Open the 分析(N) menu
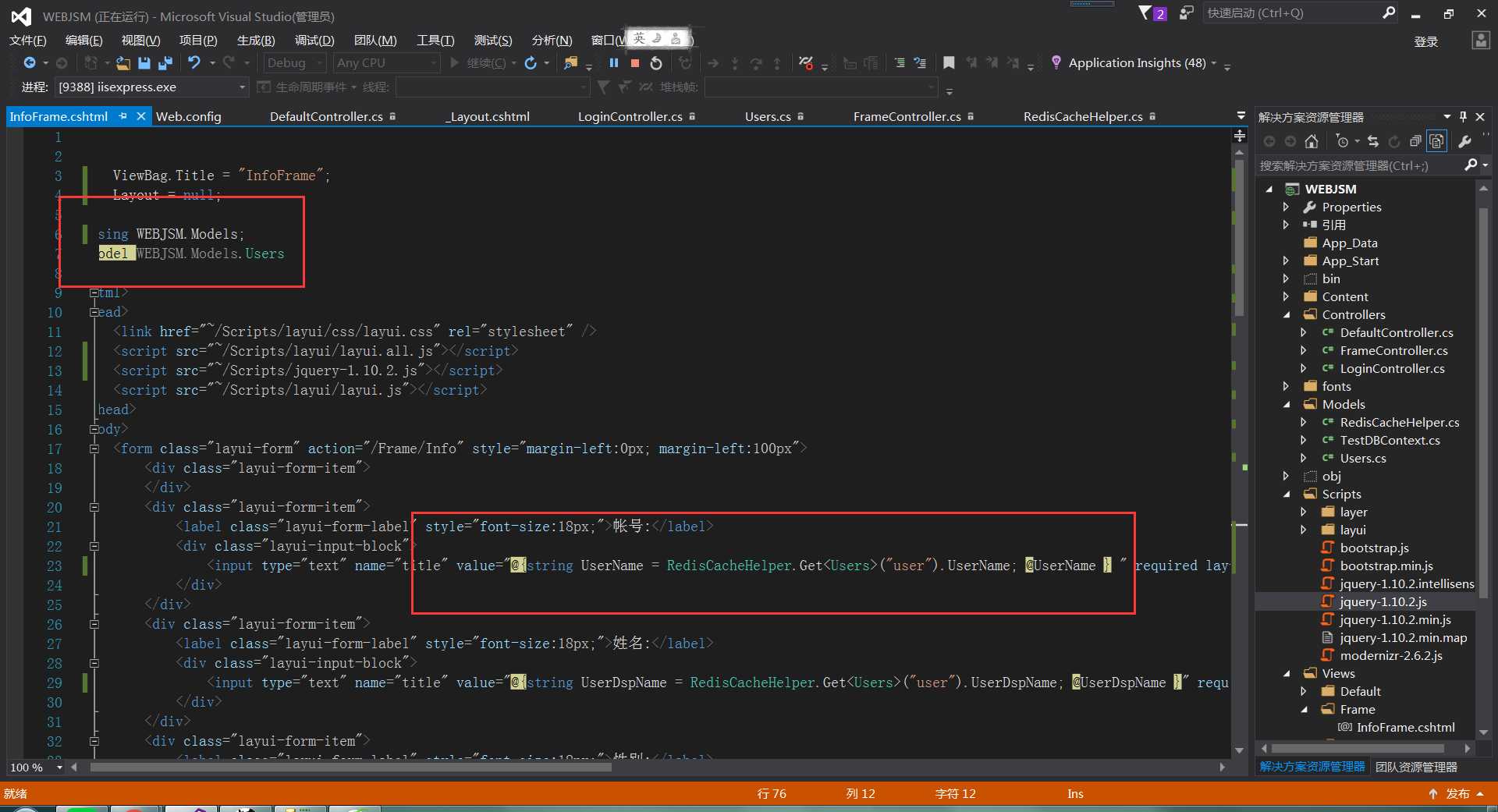The height and width of the screenshot is (812, 1498). (552, 41)
